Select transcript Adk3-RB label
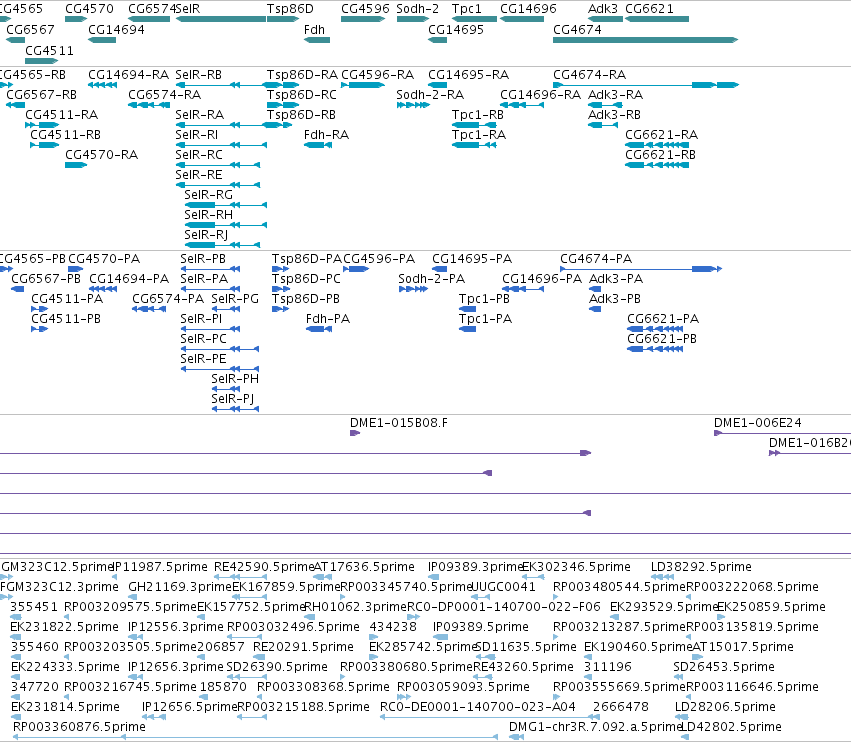 tap(614, 115)
